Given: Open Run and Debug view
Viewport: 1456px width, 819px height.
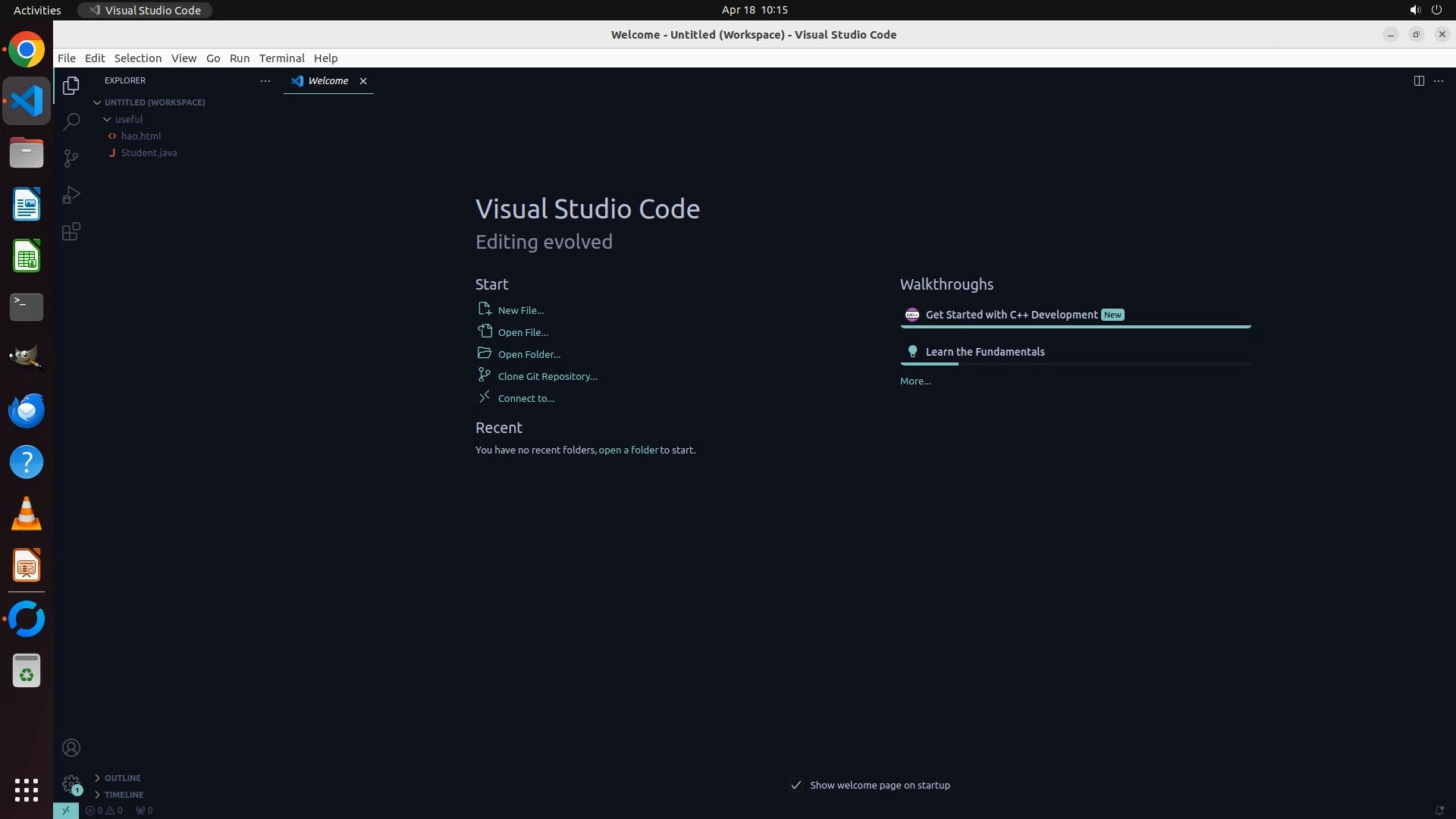Looking at the screenshot, I should (x=71, y=195).
